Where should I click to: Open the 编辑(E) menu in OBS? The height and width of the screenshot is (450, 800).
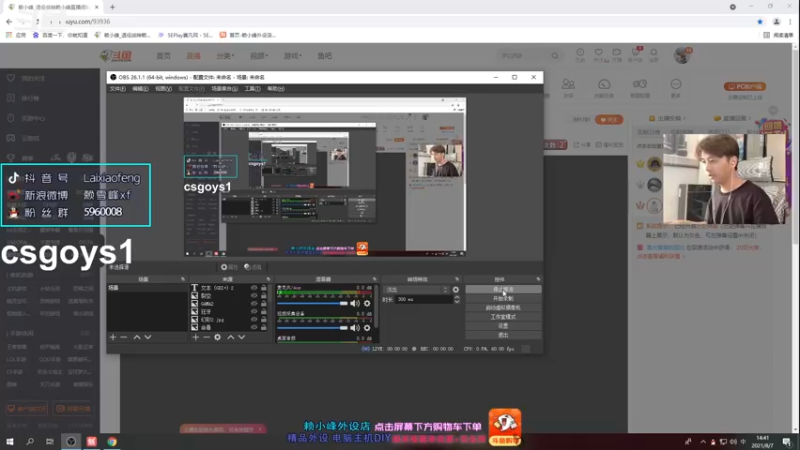point(140,89)
